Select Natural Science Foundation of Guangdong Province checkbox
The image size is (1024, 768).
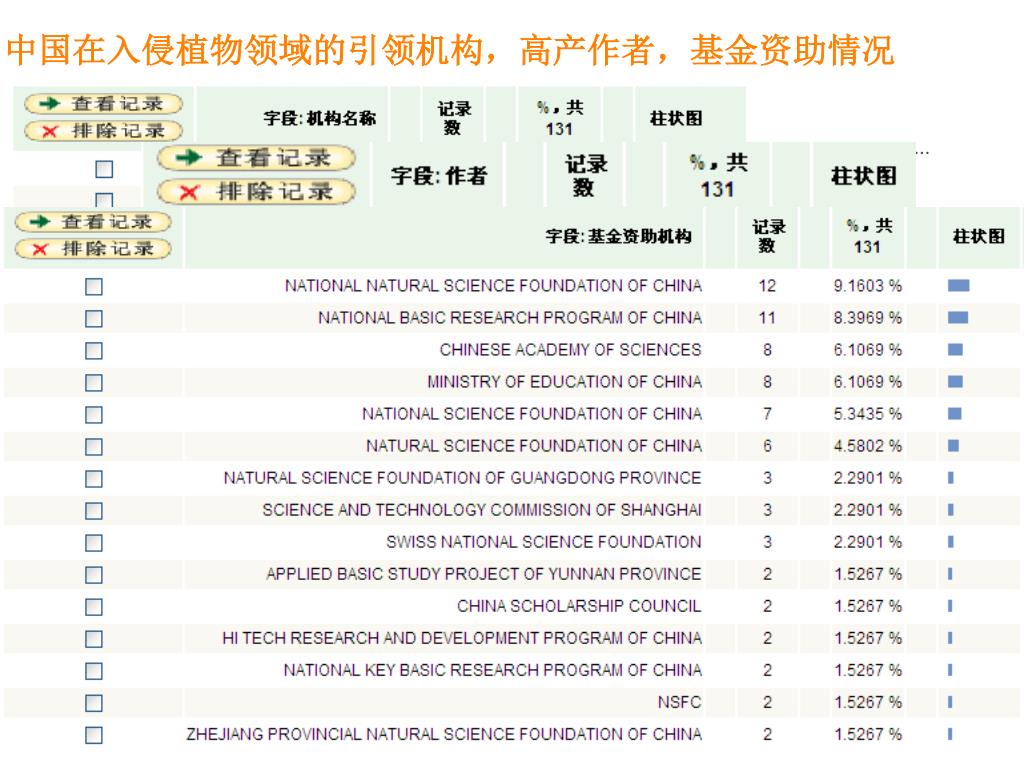tap(94, 478)
